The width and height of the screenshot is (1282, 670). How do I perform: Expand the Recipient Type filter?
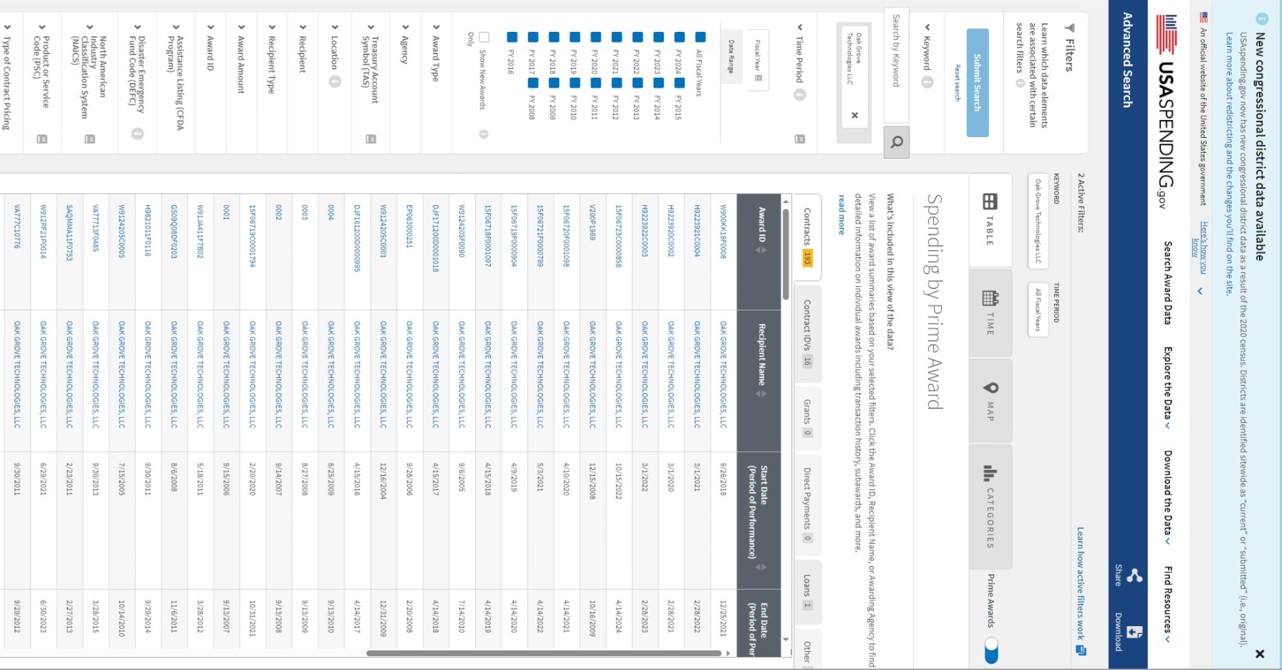[271, 27]
